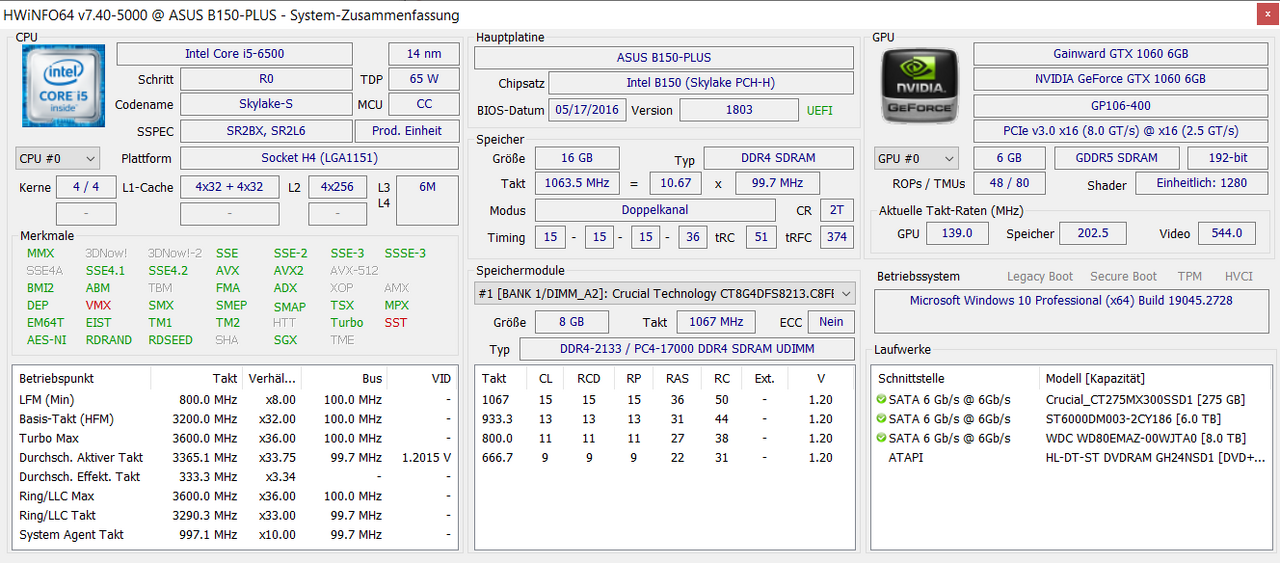The width and height of the screenshot is (1280, 563).
Task: Click the Kerne 4 / 4 field
Action: pos(86,187)
